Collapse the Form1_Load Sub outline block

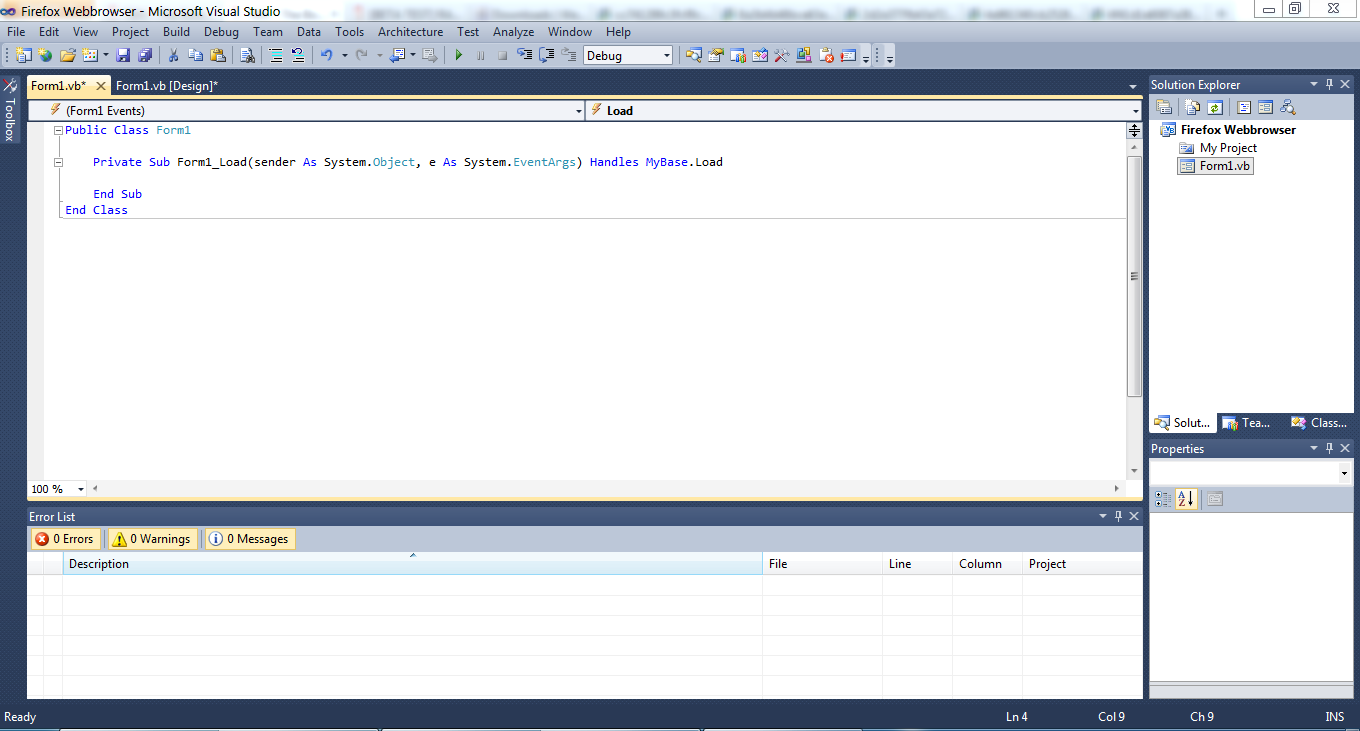coord(57,162)
